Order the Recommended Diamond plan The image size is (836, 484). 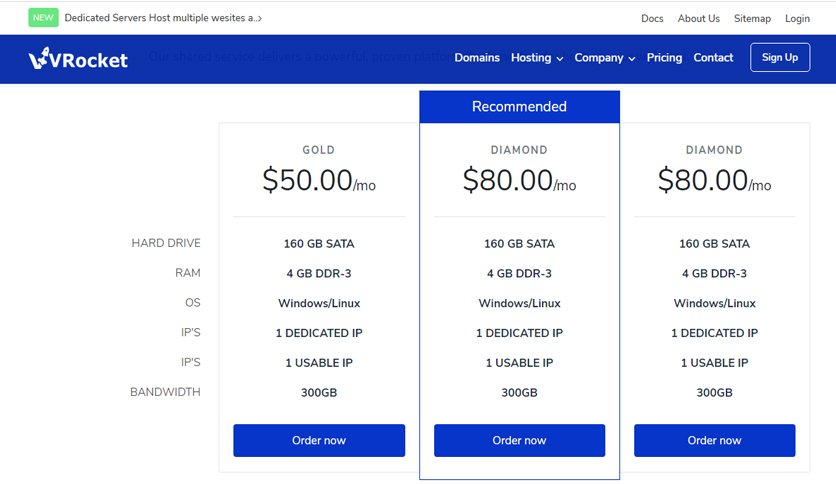point(519,440)
